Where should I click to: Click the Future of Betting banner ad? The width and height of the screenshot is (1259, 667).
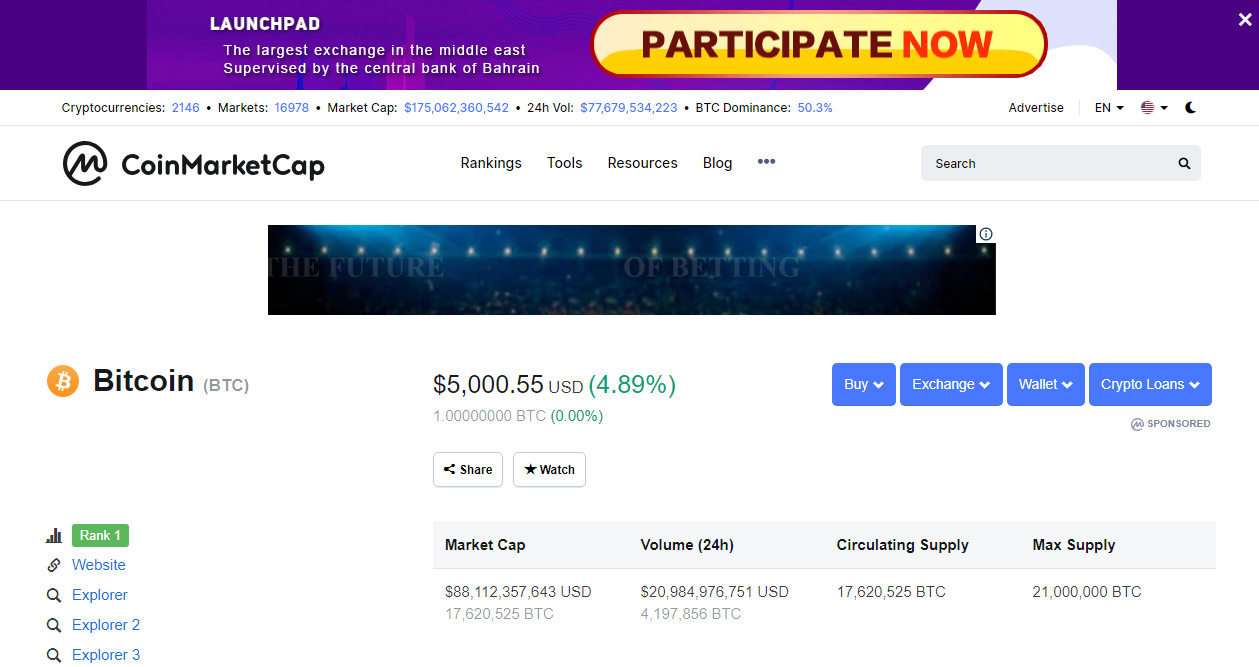coord(632,270)
